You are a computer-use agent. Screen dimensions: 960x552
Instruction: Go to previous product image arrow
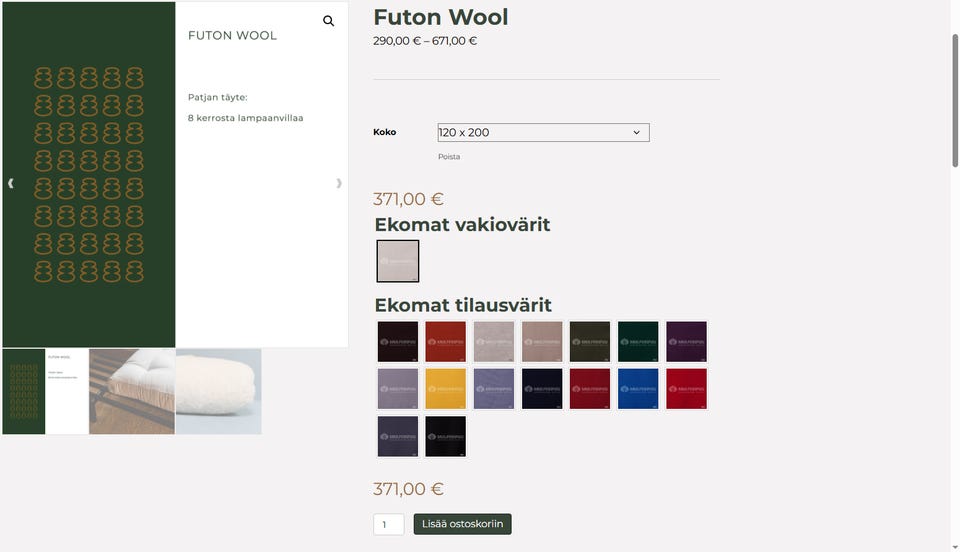click(10, 183)
